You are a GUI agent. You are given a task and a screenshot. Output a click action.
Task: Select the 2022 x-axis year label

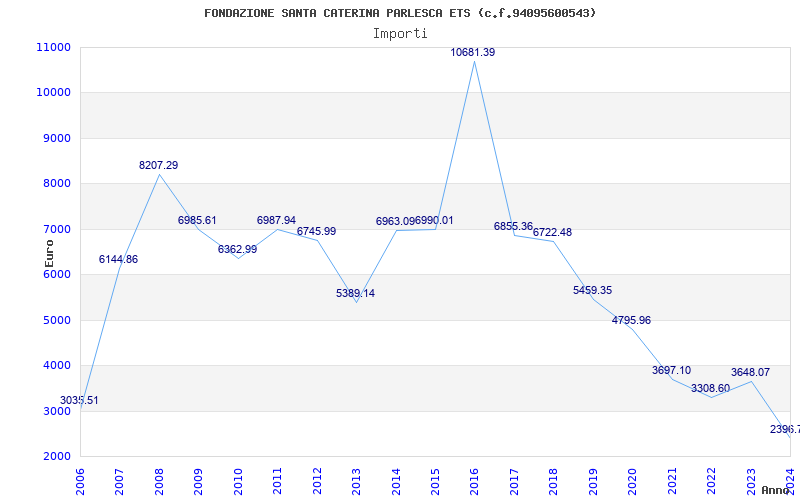[711, 482]
